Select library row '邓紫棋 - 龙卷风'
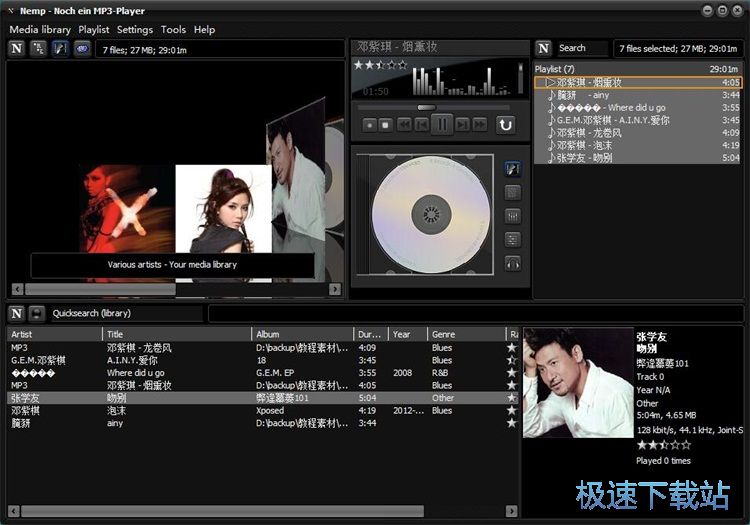750x525 pixels. 263,348
